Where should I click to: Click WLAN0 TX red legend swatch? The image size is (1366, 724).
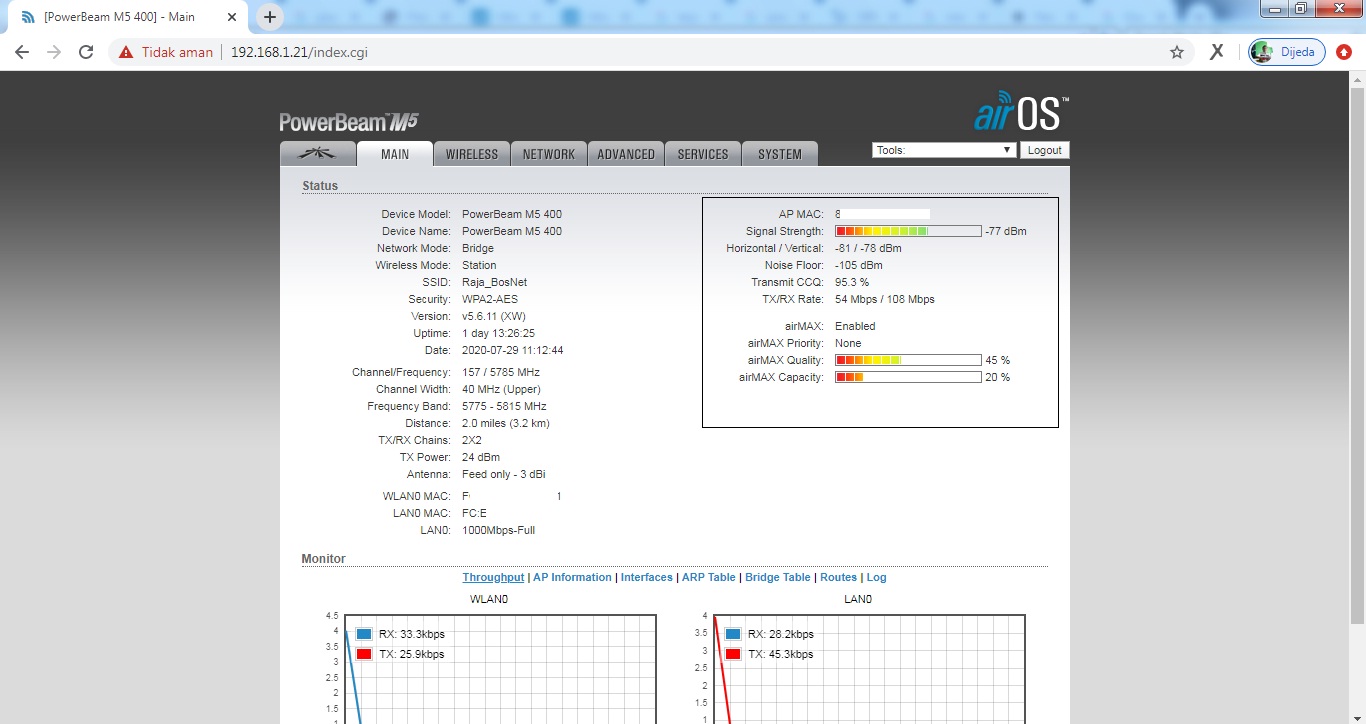point(364,654)
